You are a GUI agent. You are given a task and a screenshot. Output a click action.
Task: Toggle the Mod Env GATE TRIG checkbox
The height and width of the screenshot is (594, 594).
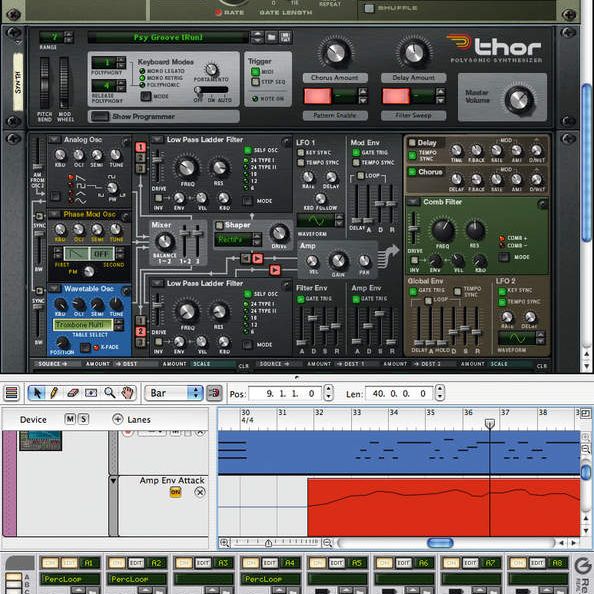(356, 152)
